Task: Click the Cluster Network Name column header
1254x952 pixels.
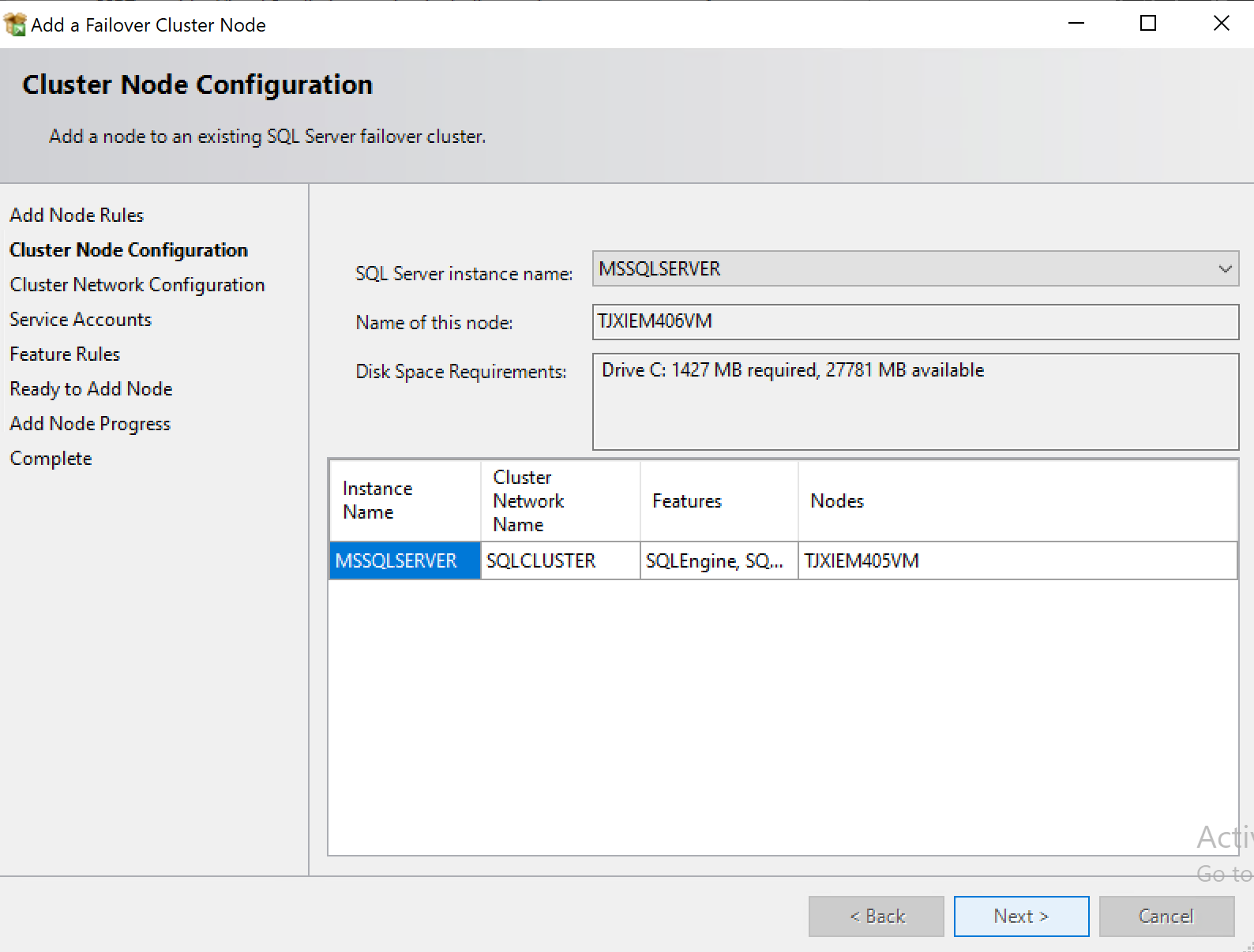Action: point(560,501)
